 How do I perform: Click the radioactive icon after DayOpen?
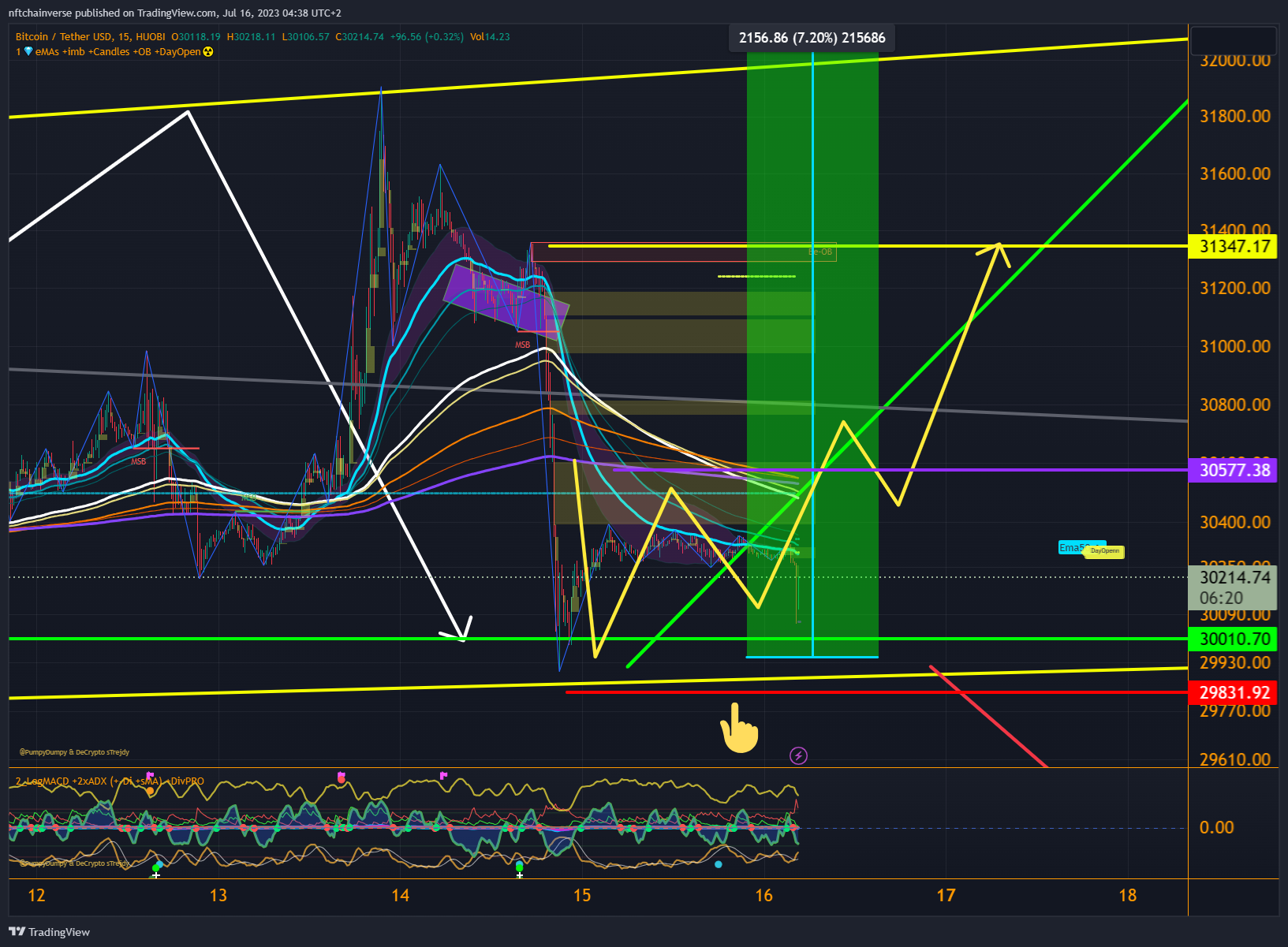pyautogui.click(x=208, y=52)
